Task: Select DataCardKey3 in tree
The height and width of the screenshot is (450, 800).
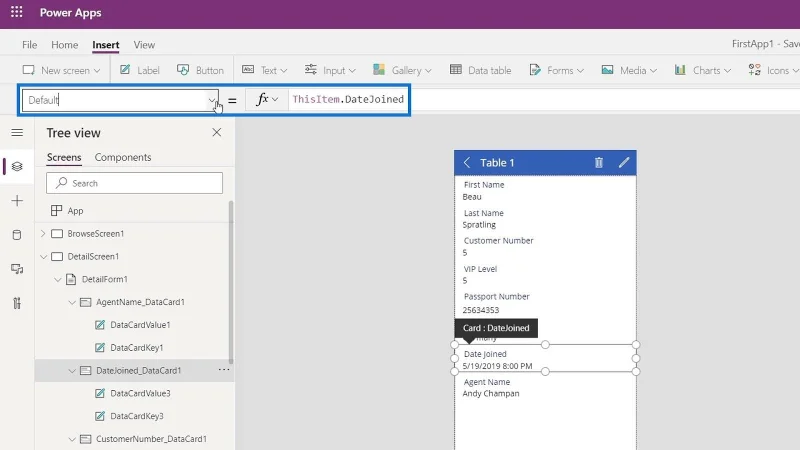Action: (x=137, y=416)
